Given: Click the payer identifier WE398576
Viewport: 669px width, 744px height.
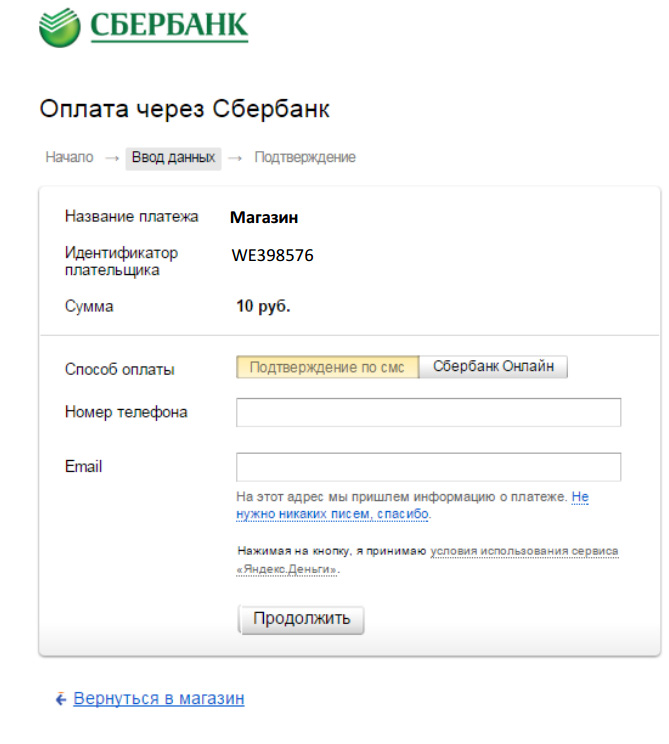Looking at the screenshot, I should tap(272, 256).
